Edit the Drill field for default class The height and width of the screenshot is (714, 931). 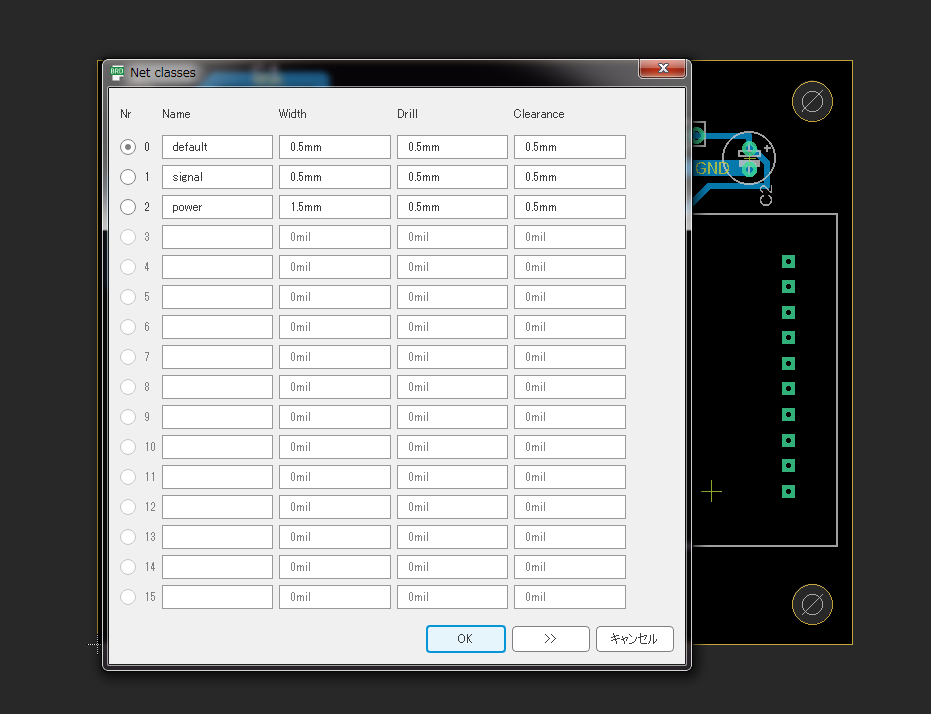pos(452,147)
